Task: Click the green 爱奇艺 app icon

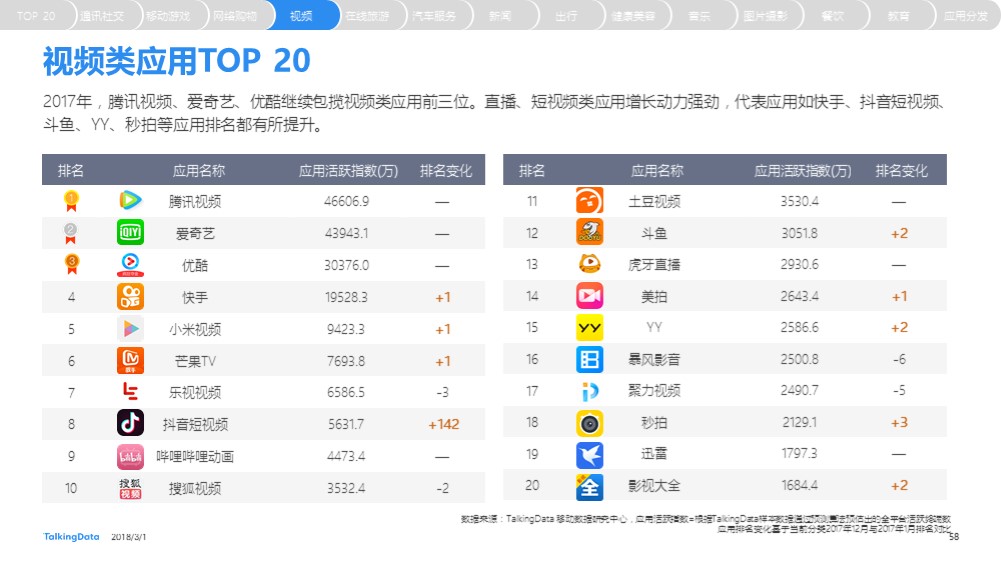Action: tap(130, 232)
